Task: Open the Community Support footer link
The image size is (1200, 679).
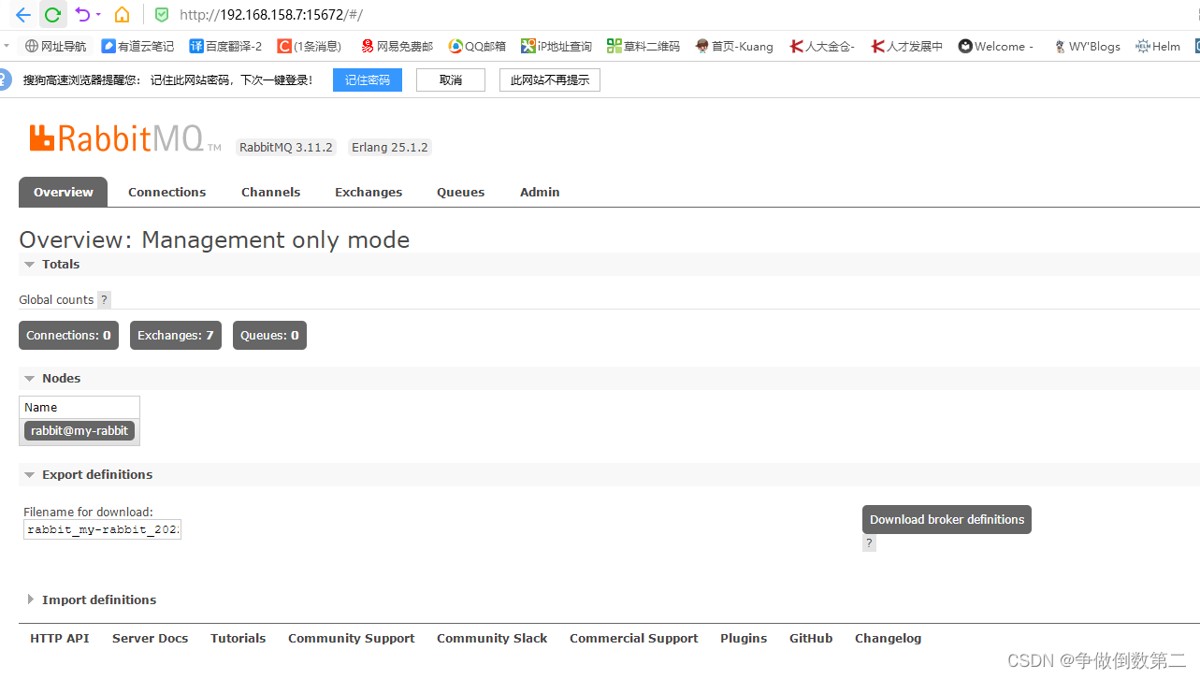Action: point(351,638)
